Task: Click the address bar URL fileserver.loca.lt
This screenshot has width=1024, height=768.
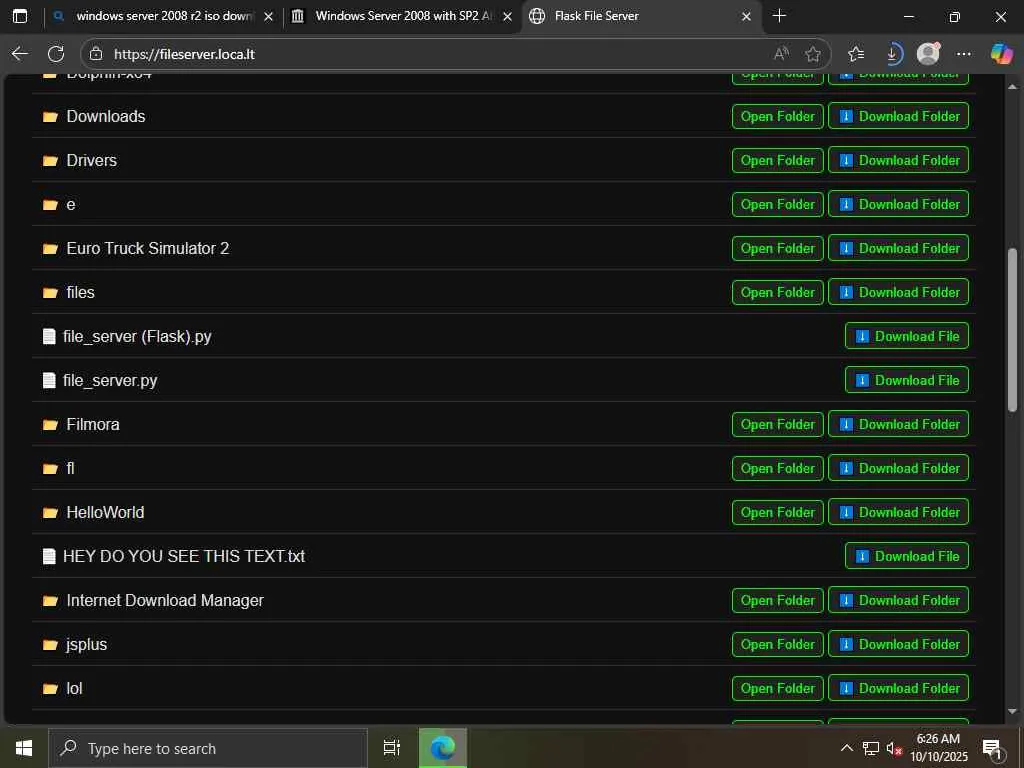Action: [184, 54]
